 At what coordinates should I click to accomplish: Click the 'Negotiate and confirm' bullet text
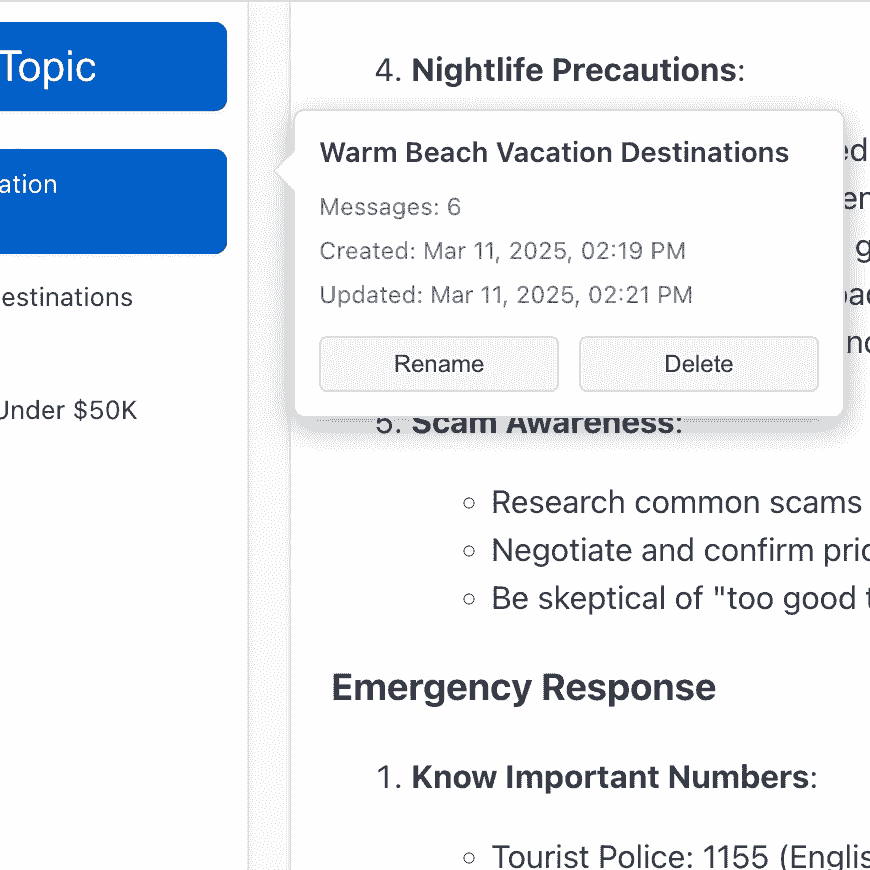click(680, 550)
